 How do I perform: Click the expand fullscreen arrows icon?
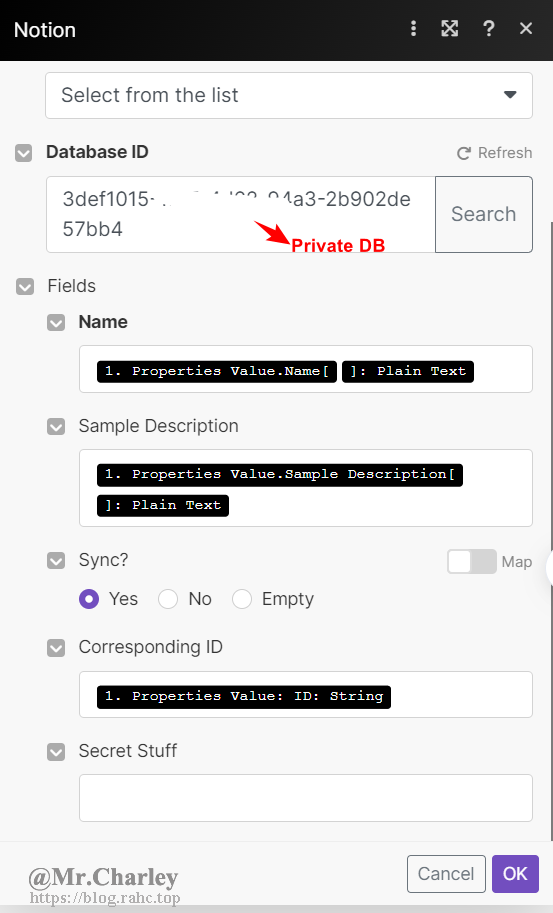click(449, 29)
